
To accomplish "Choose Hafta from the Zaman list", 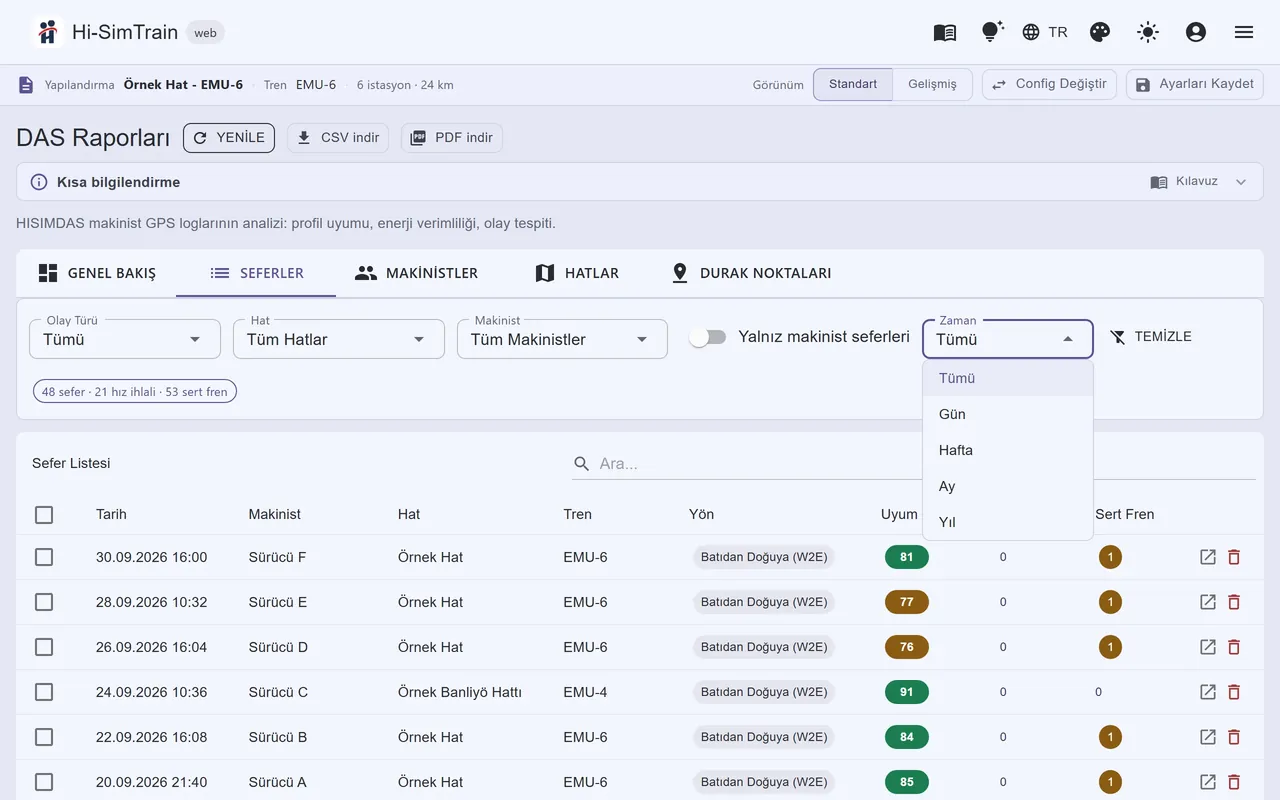I will (x=1008, y=450).
